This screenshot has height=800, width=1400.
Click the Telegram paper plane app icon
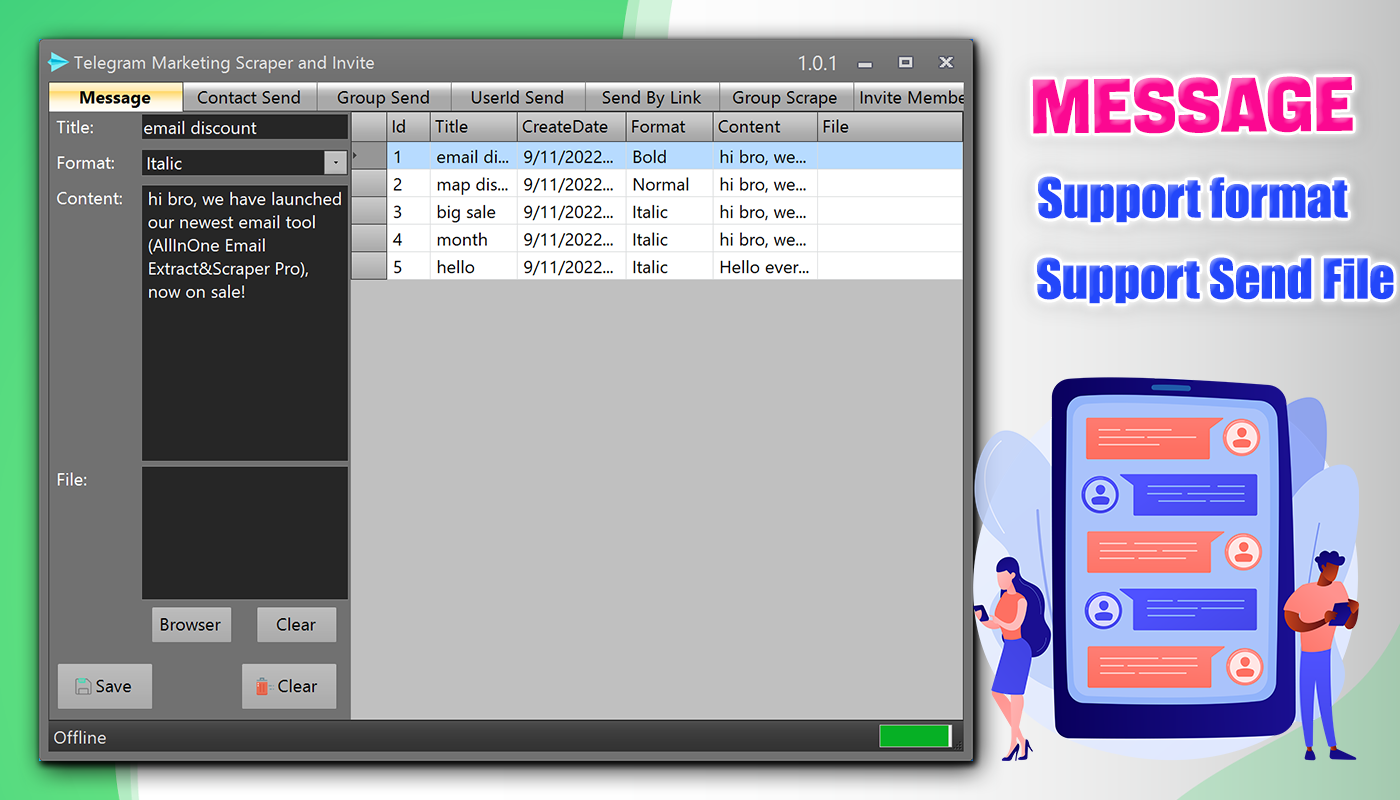[59, 62]
